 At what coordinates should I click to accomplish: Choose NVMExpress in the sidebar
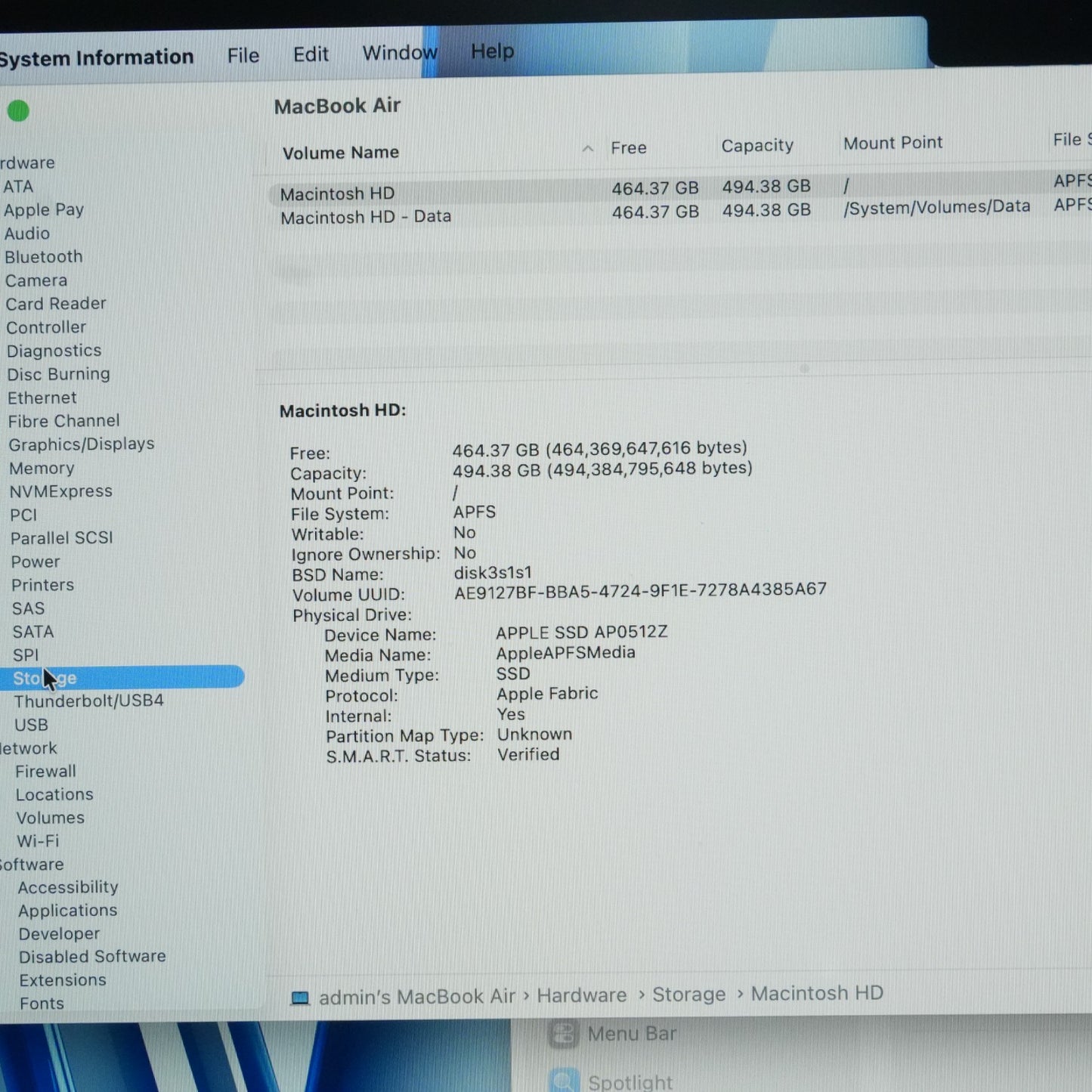[61, 491]
